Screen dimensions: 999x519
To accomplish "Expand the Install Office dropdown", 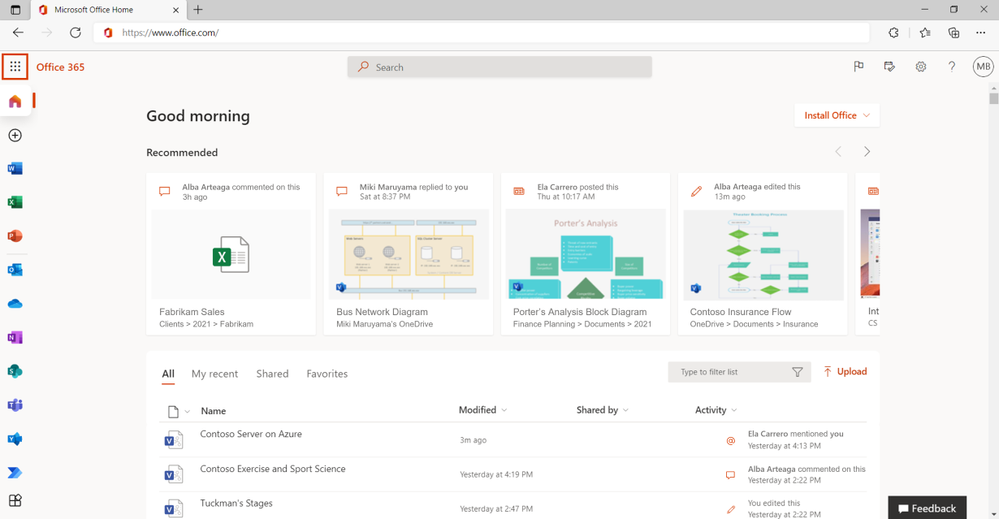I will pos(837,115).
